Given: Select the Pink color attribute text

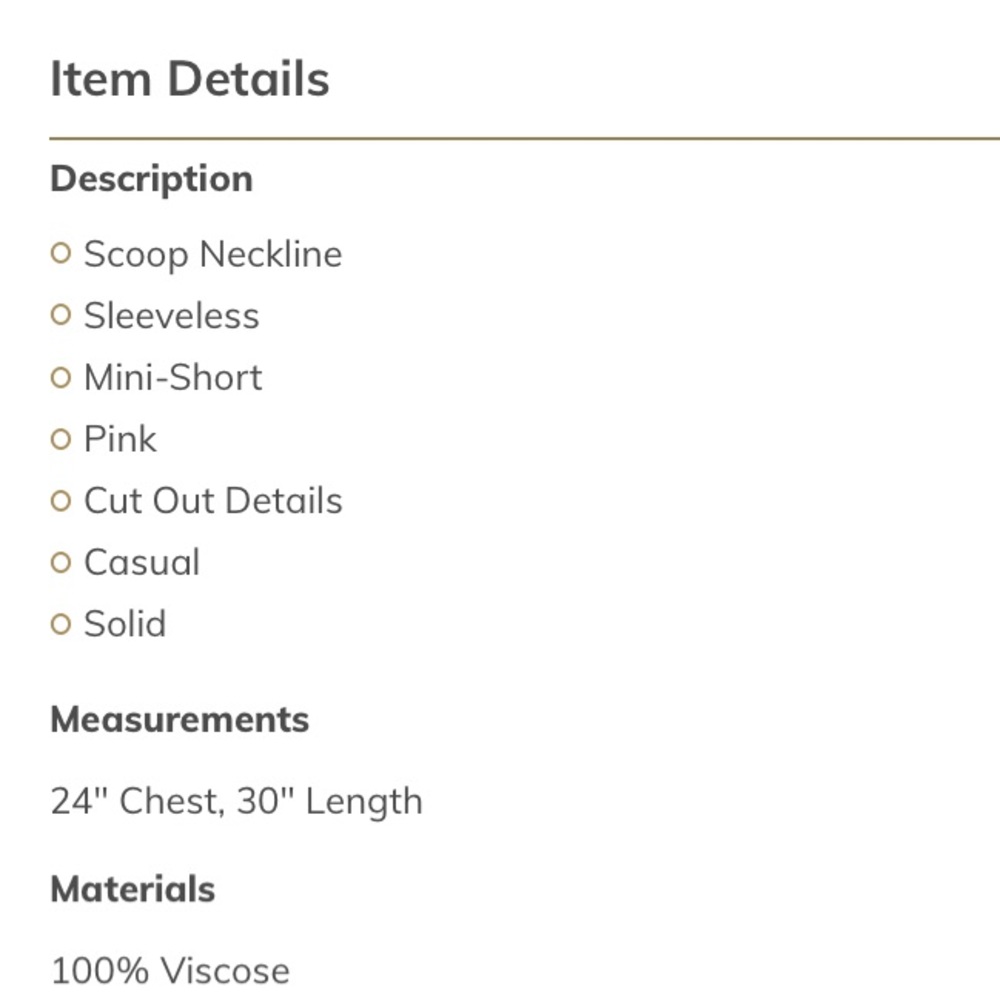Looking at the screenshot, I should coord(120,439).
